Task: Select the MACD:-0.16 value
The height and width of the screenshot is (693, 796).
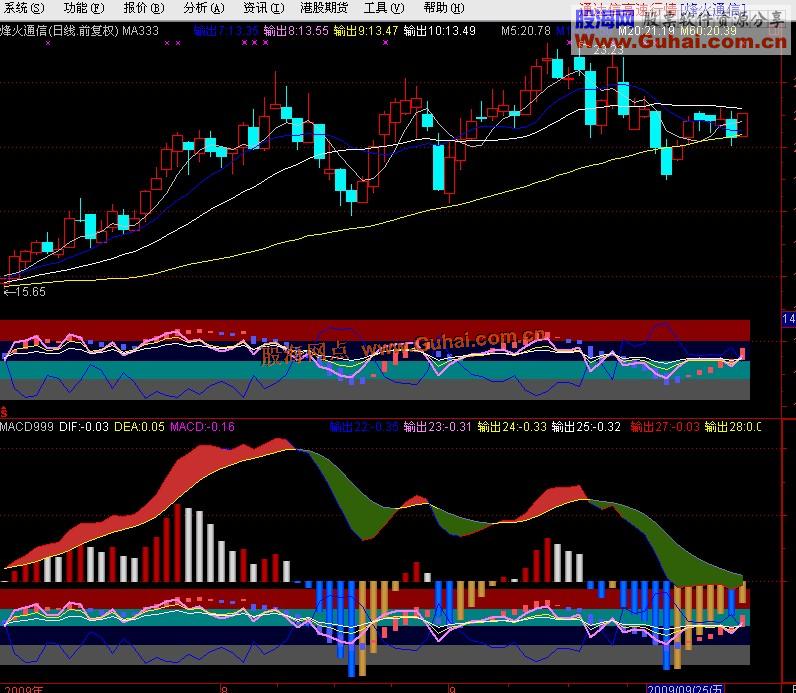Action: (202, 427)
